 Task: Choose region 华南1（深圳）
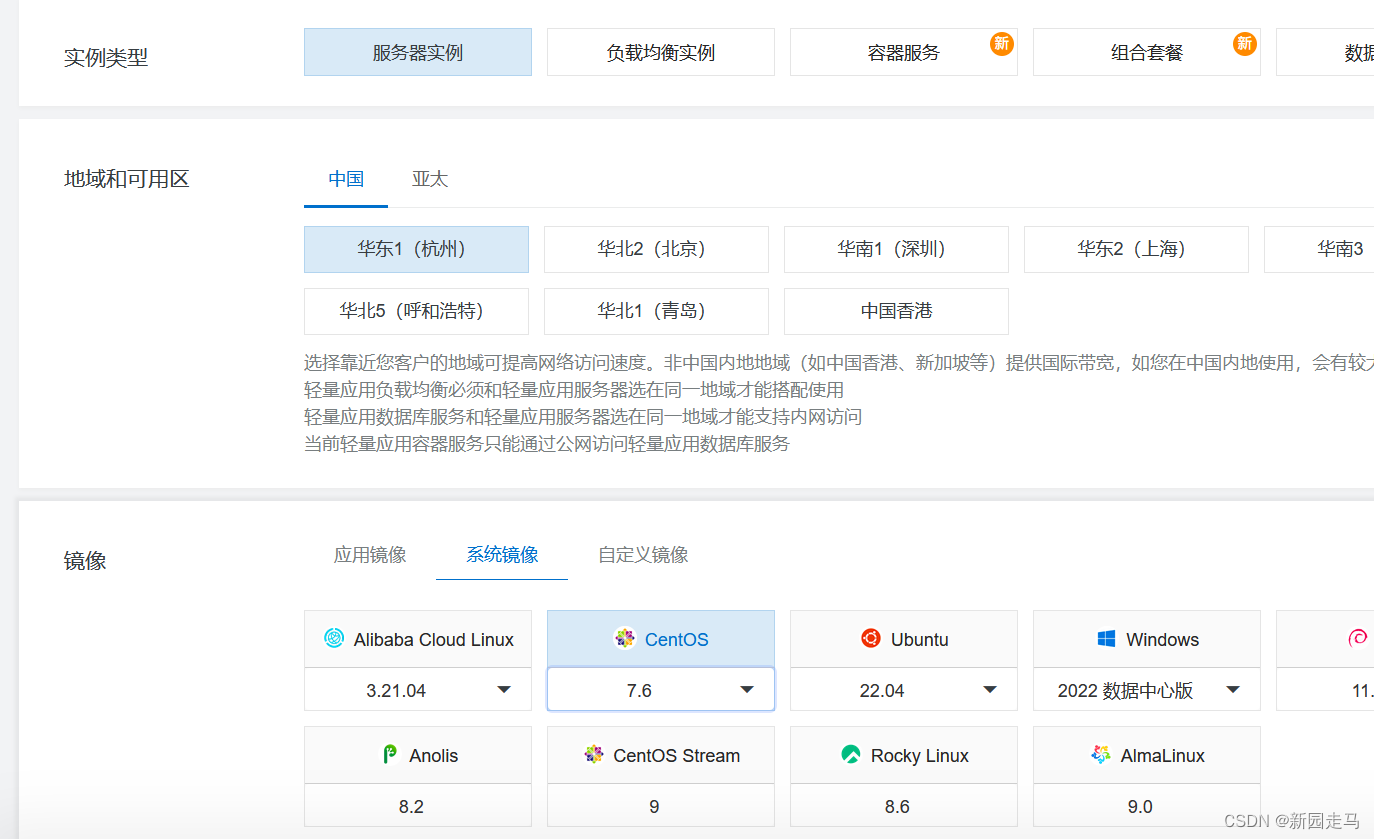click(x=896, y=249)
